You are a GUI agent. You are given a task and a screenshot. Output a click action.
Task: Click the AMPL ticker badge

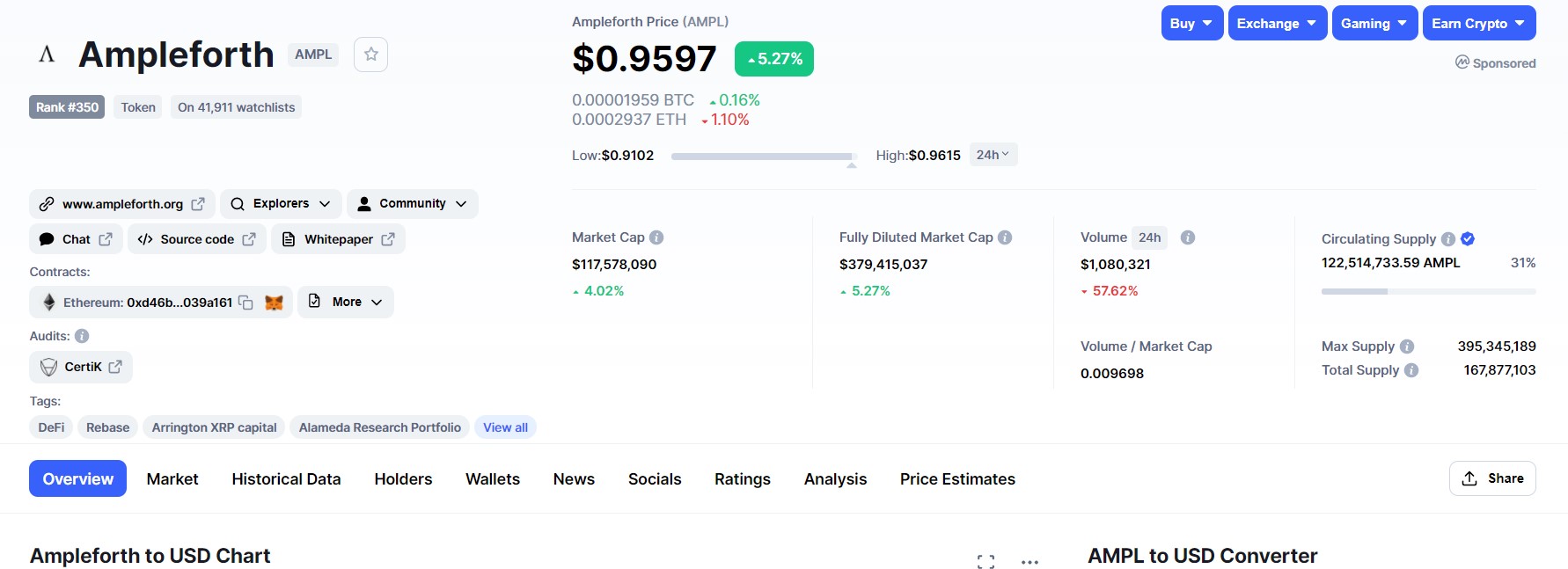tap(313, 55)
